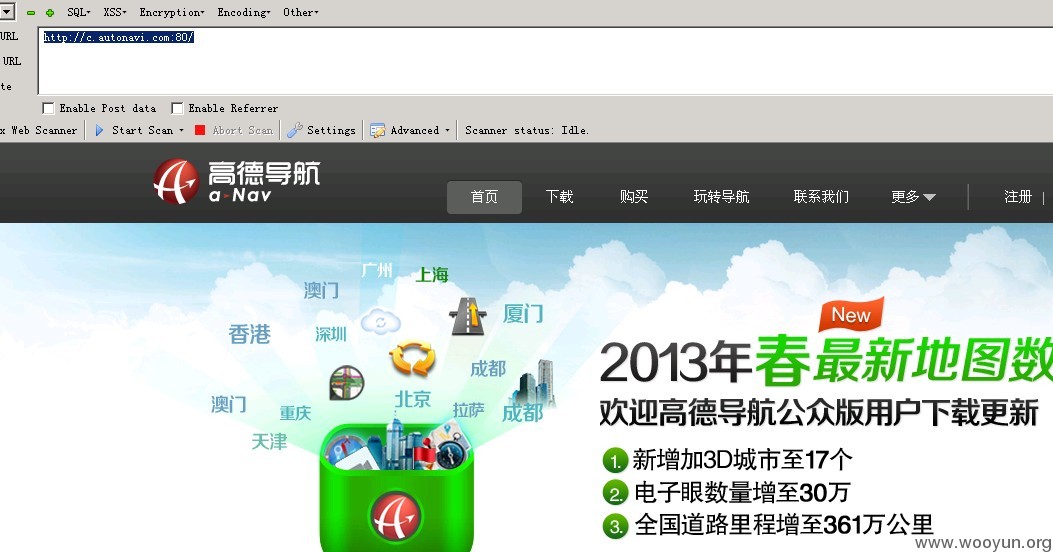Image resolution: width=1053 pixels, height=552 pixels.
Task: Click the 注册 link
Action: pos(1017,197)
